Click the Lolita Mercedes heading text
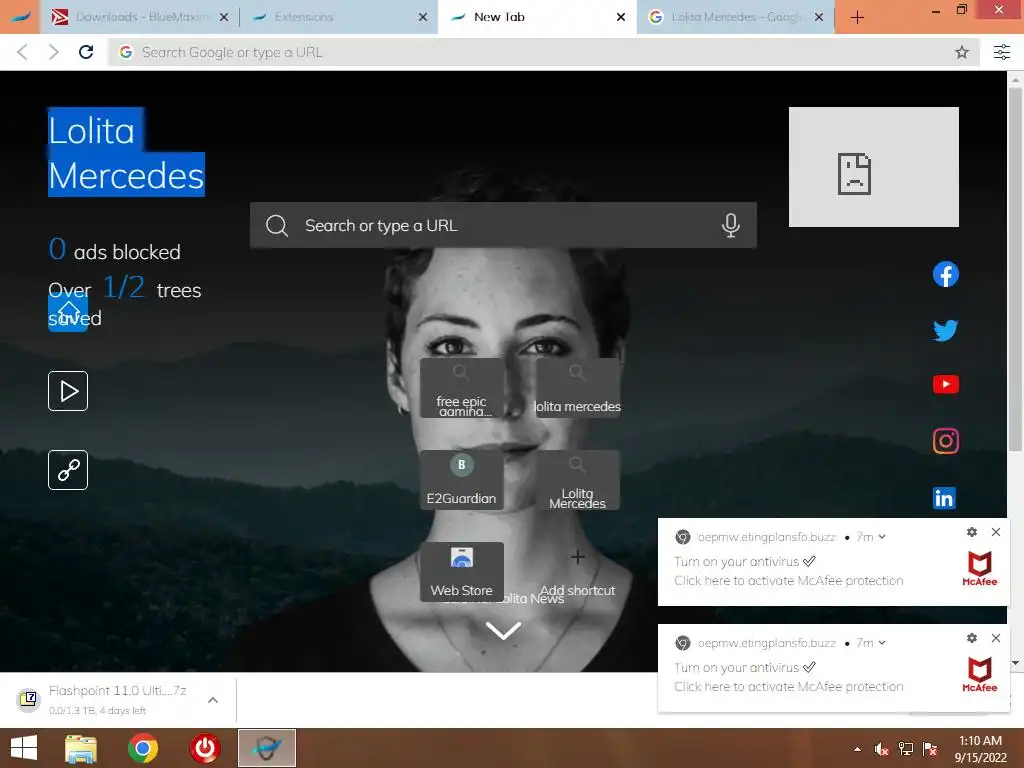This screenshot has height=768, width=1024. coord(126,152)
